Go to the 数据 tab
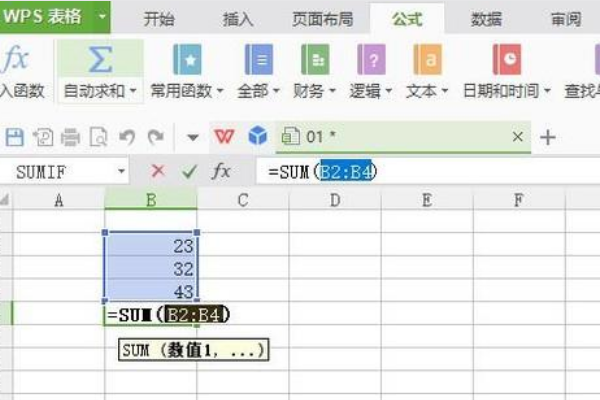 (x=486, y=19)
